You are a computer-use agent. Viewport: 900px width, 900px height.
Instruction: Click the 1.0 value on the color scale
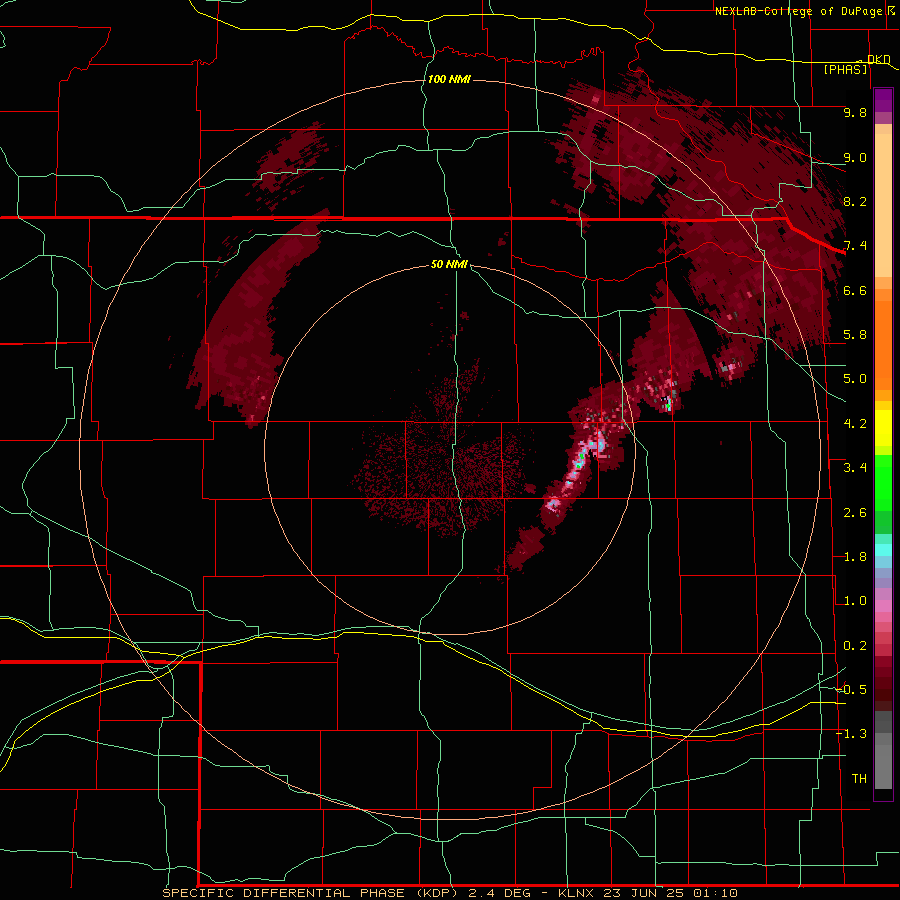[855, 601]
